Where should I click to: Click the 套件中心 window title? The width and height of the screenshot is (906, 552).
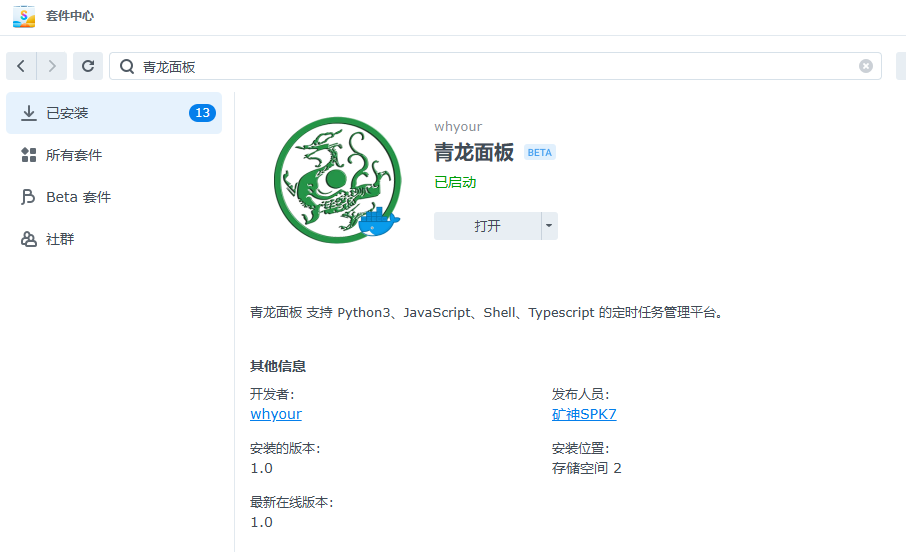[70, 16]
